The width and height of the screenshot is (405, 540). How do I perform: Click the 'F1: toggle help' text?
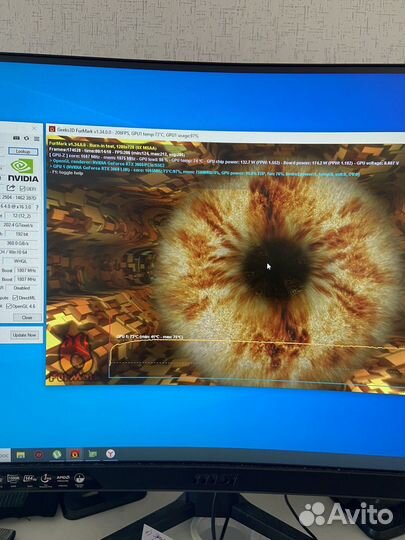click(66, 173)
